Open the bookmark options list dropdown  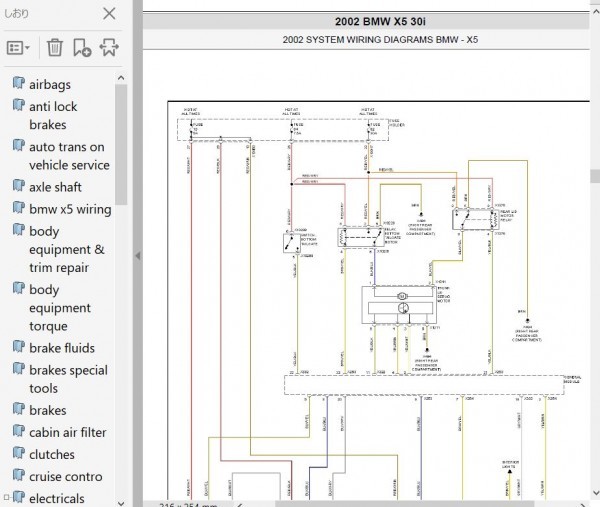18,48
